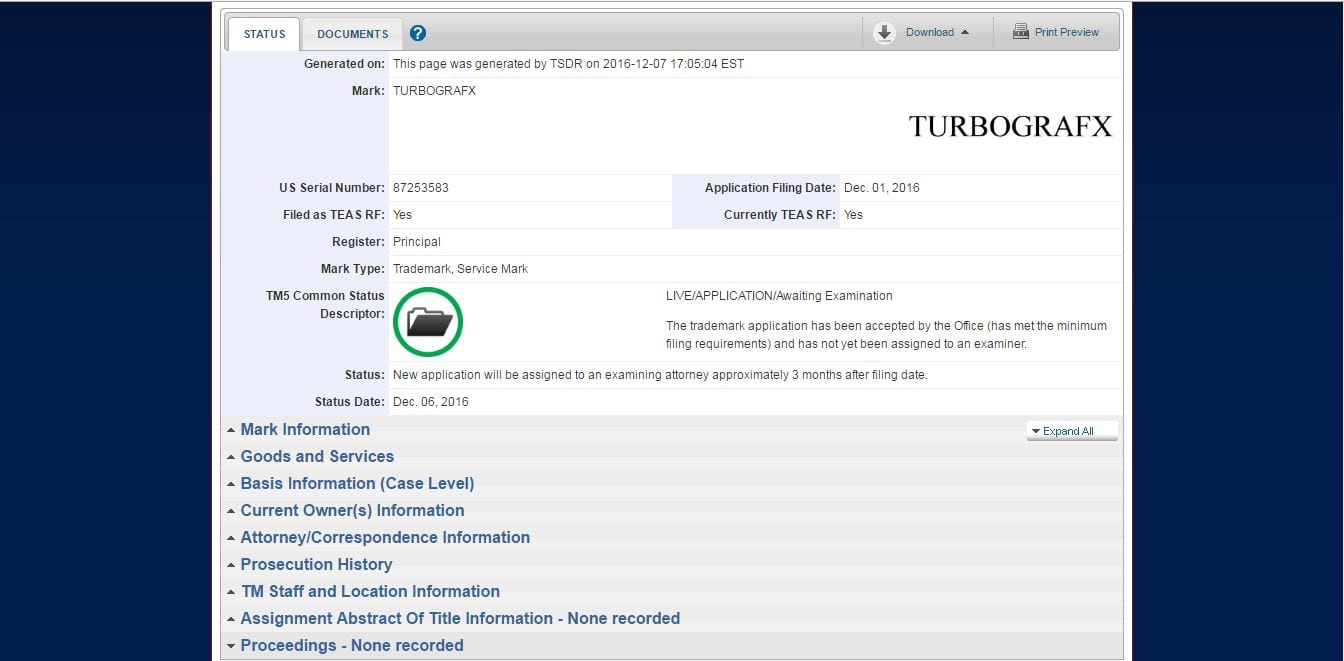Click the US Serial Number field label

coord(332,188)
